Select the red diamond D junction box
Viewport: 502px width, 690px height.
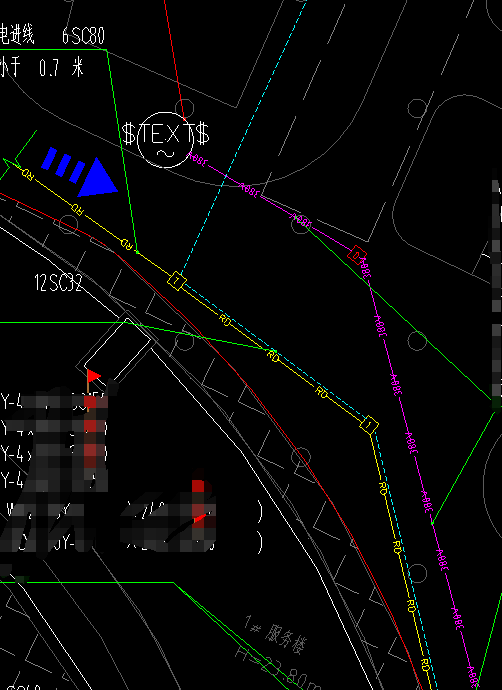point(357,255)
